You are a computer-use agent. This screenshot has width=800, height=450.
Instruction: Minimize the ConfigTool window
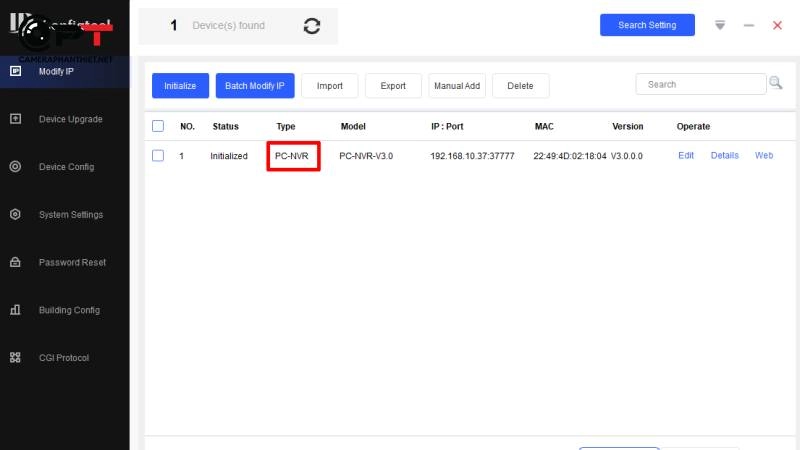click(x=748, y=25)
